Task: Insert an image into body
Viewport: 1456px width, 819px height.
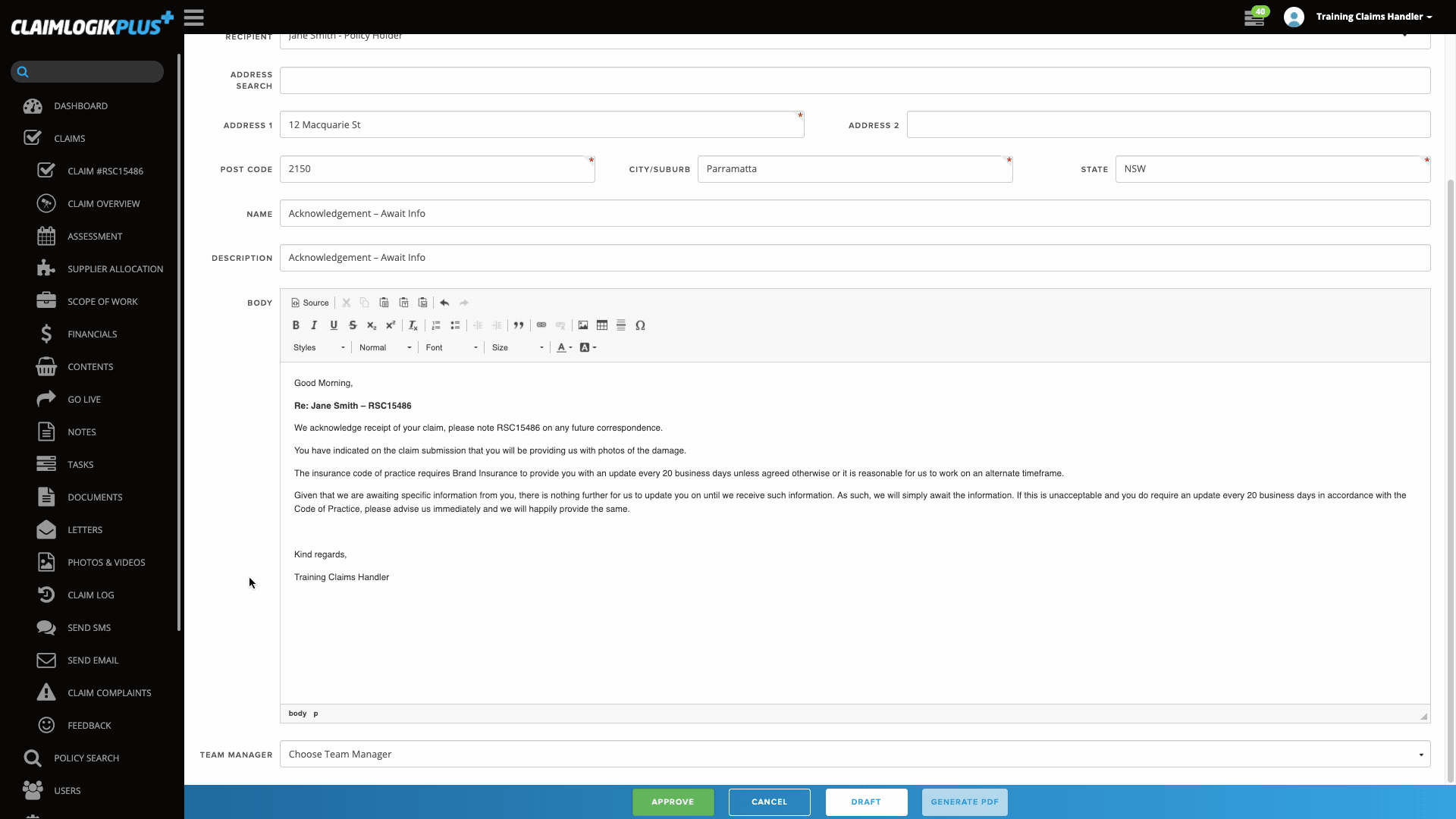Action: (x=583, y=325)
